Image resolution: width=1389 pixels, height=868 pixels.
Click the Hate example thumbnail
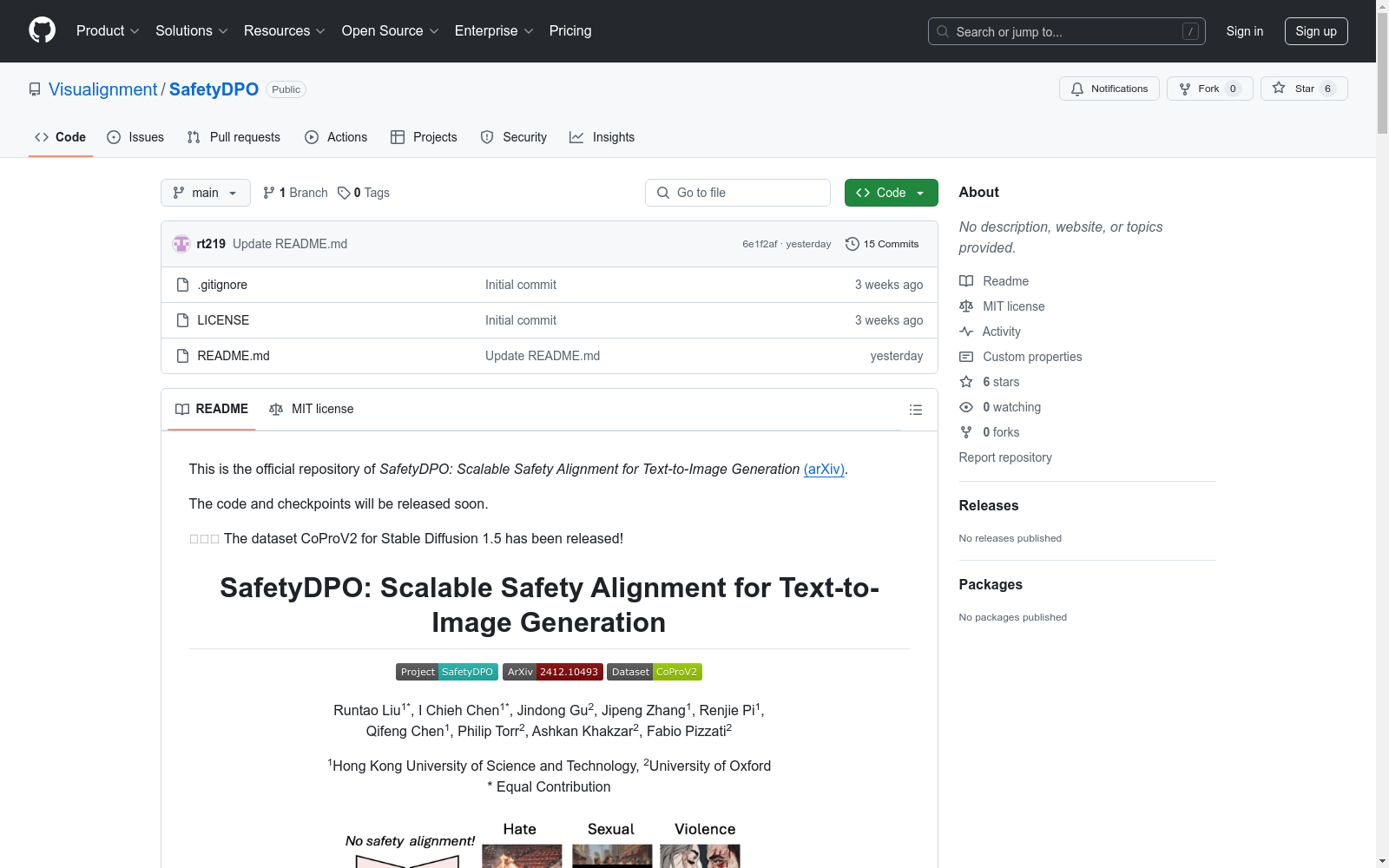(522, 856)
